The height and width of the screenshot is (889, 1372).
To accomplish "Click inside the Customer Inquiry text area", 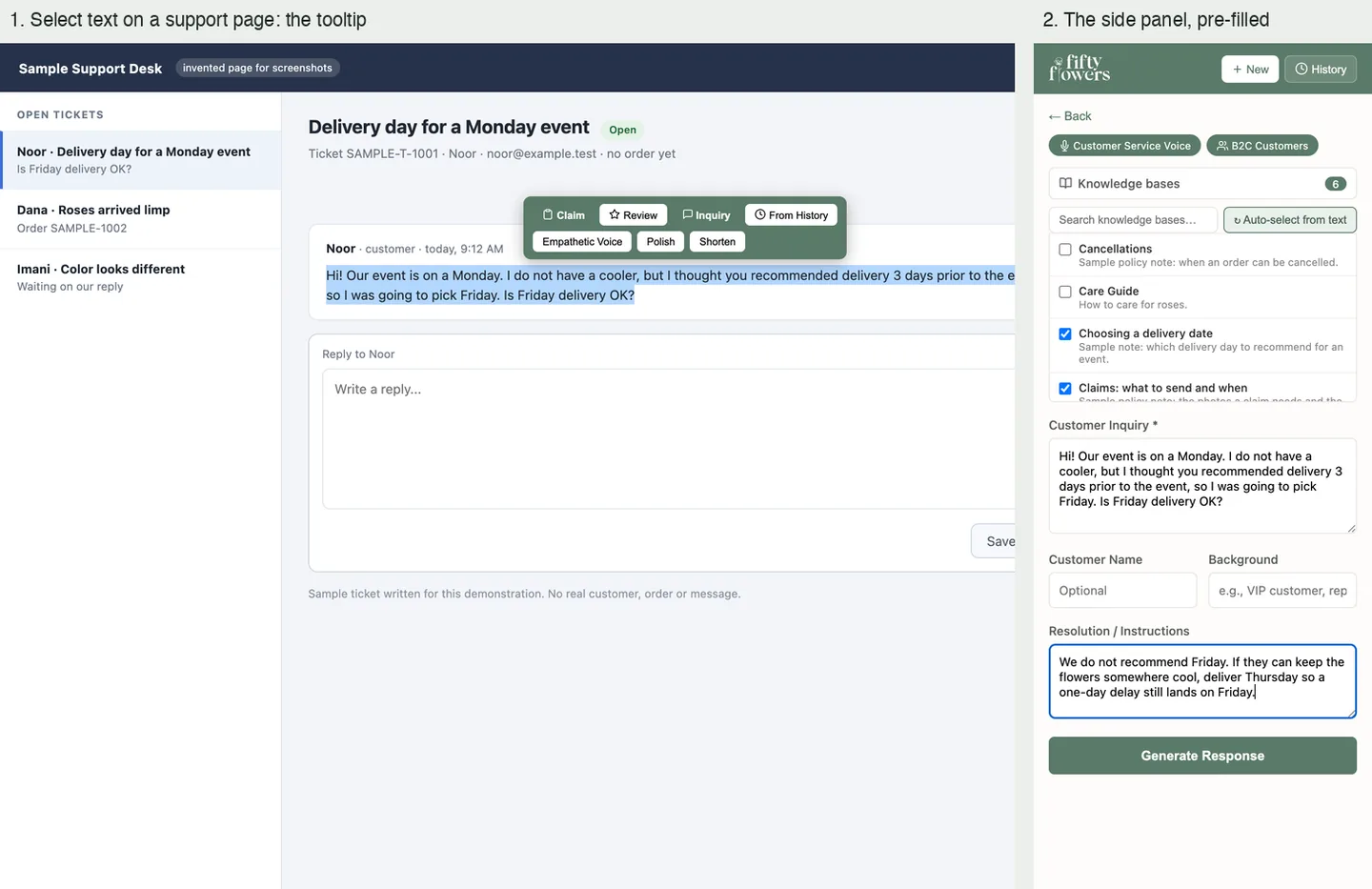I will [x=1202, y=486].
